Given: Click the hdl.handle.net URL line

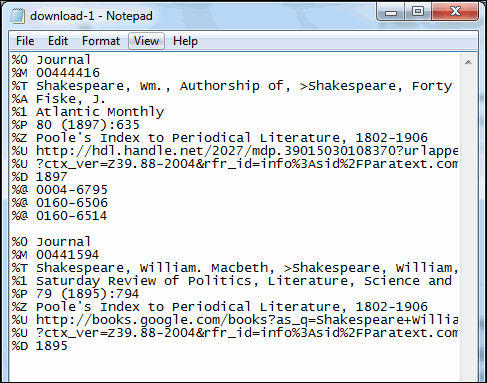Looking at the screenshot, I should pos(235,151).
